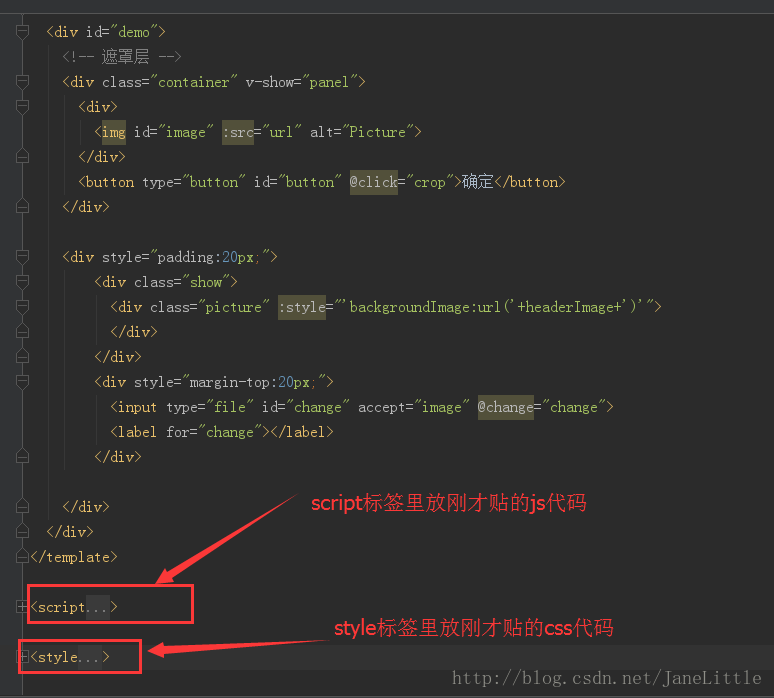Click the "demo" id value
774x698 pixels.
(134, 32)
